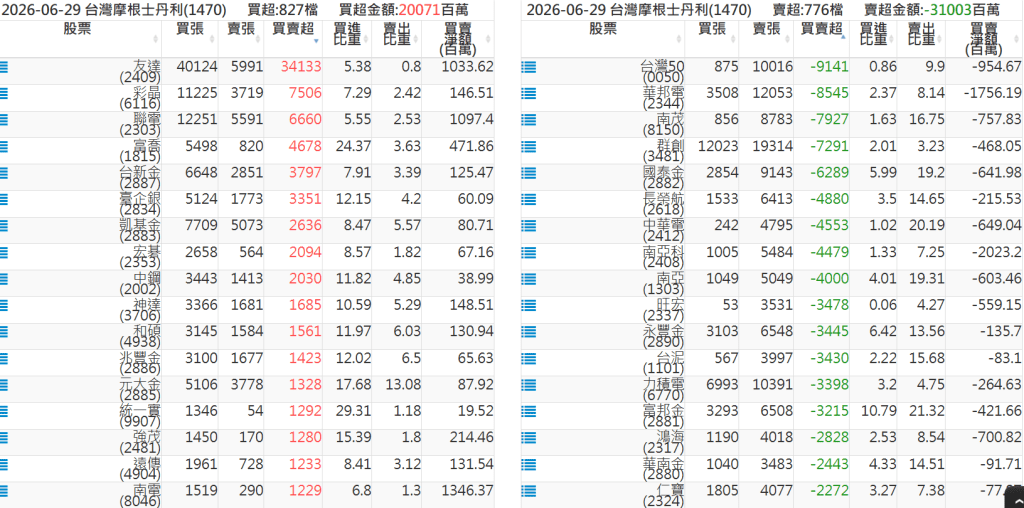Open the list icon for 兆豐金 (2886)
The width and height of the screenshot is (1024, 508).
pyautogui.click(x=3, y=358)
